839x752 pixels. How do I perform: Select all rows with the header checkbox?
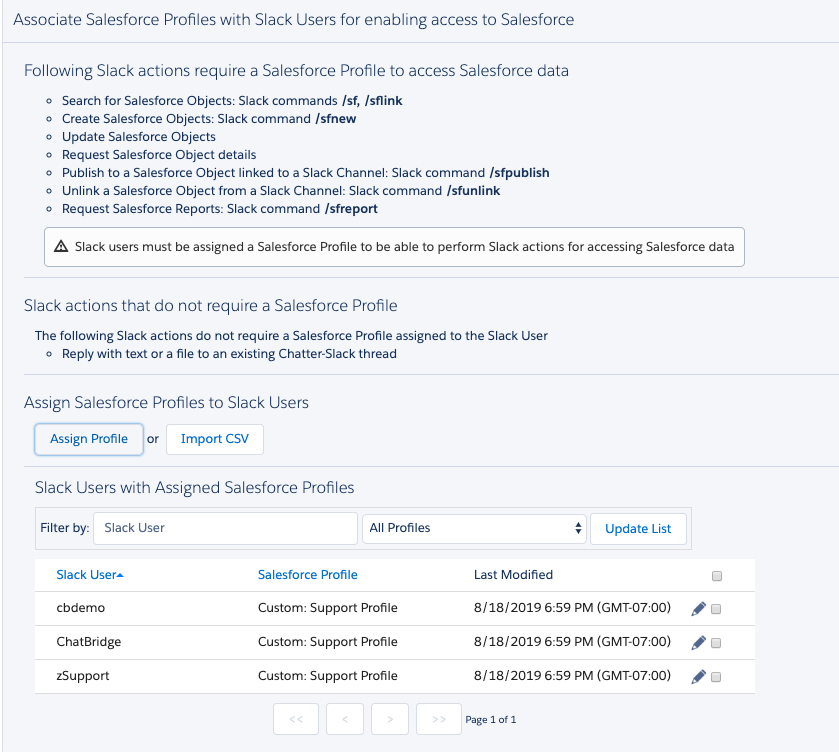[716, 574]
